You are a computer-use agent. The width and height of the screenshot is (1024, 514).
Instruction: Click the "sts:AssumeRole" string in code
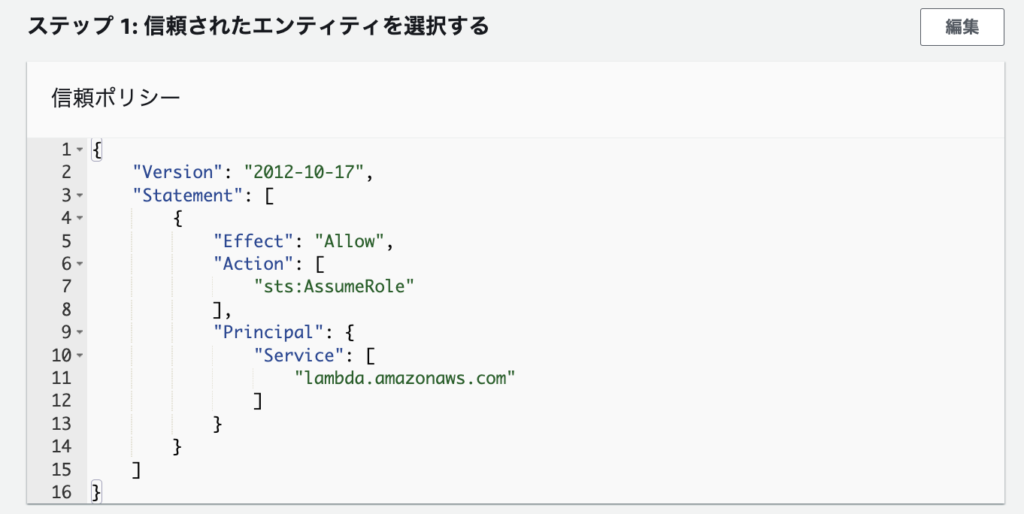coord(333,287)
